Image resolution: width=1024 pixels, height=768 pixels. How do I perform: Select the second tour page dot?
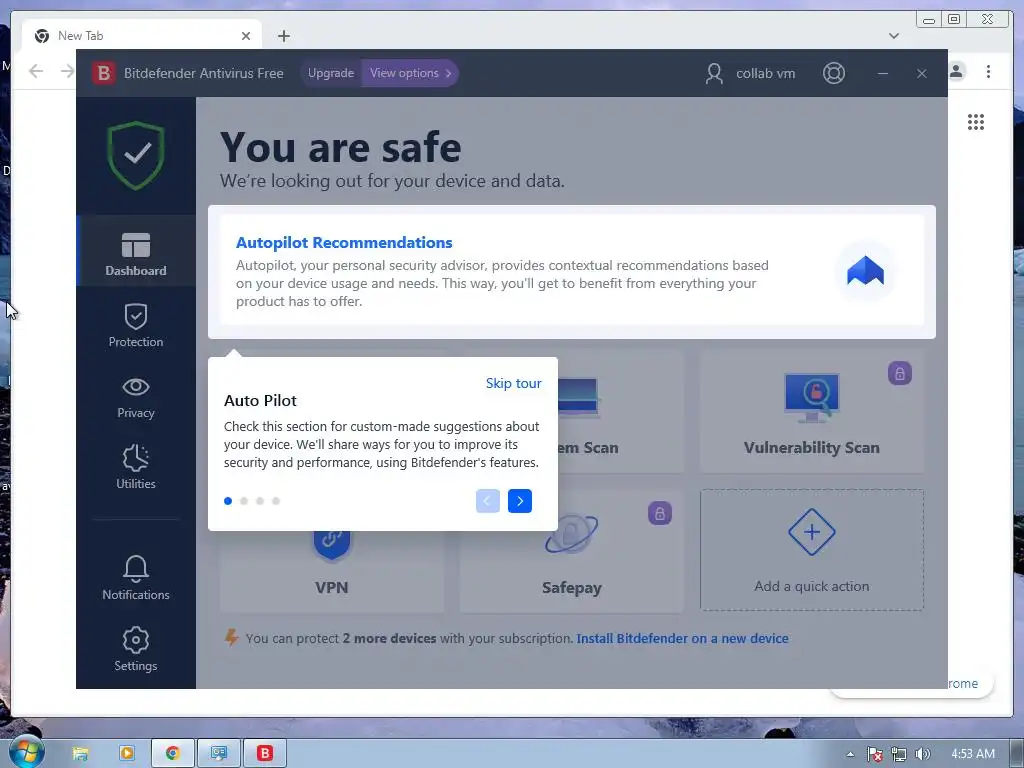click(x=244, y=501)
